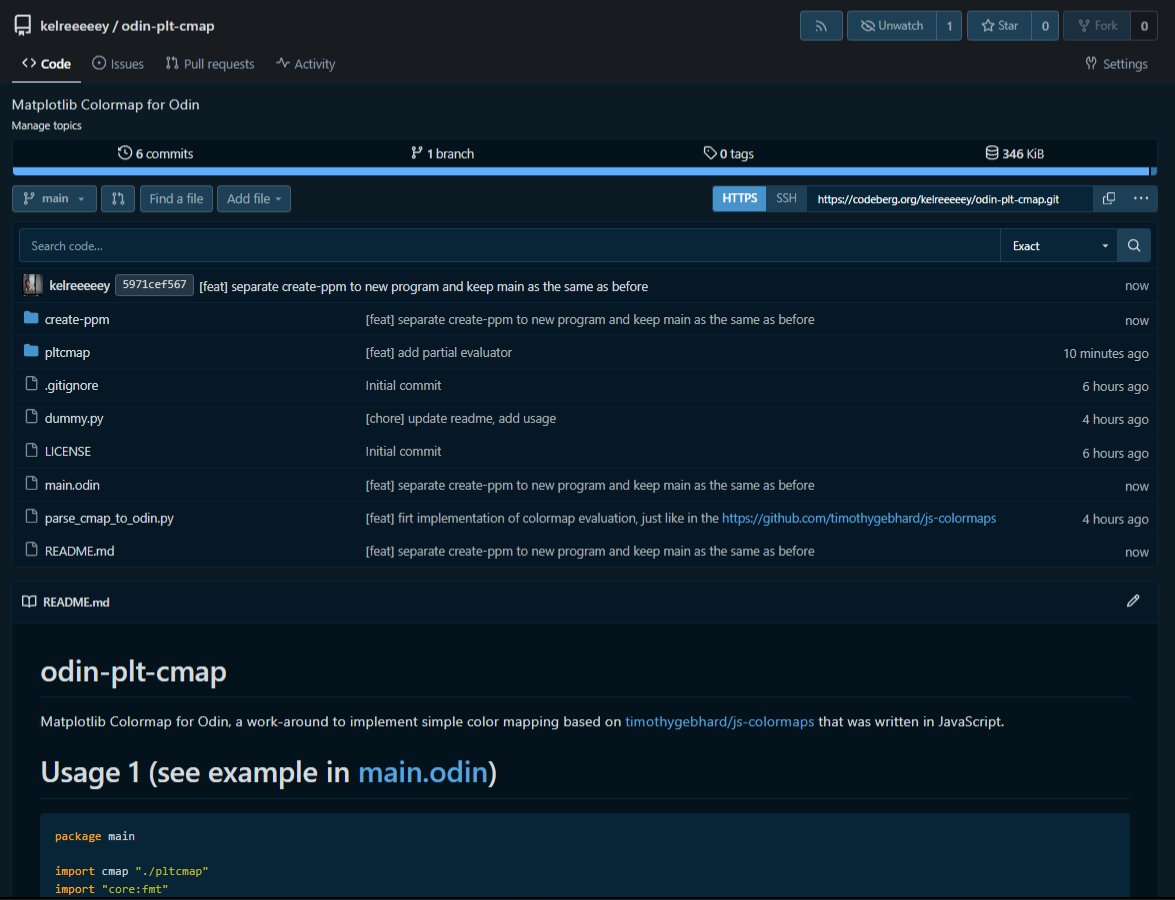1175x900 pixels.
Task: Open the create-ppm folder
Action: [x=76, y=319]
